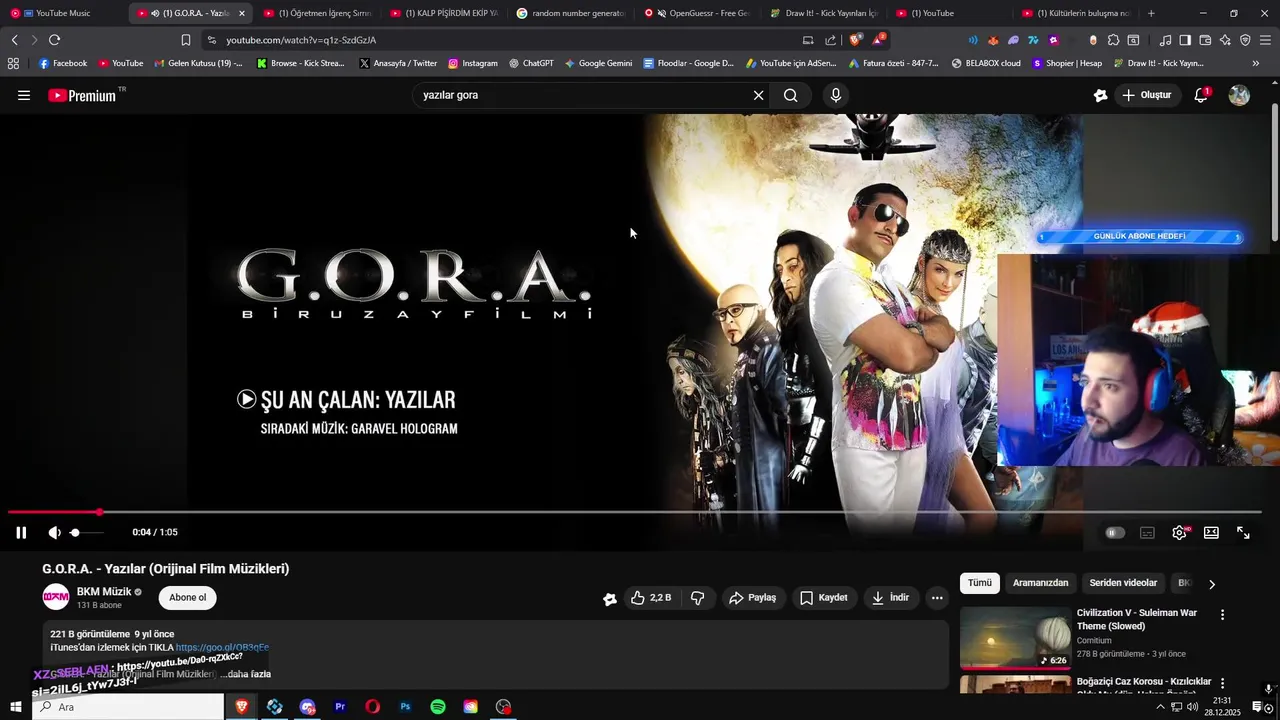Start voice search with the microphone
The image size is (1280, 720).
(x=836, y=95)
